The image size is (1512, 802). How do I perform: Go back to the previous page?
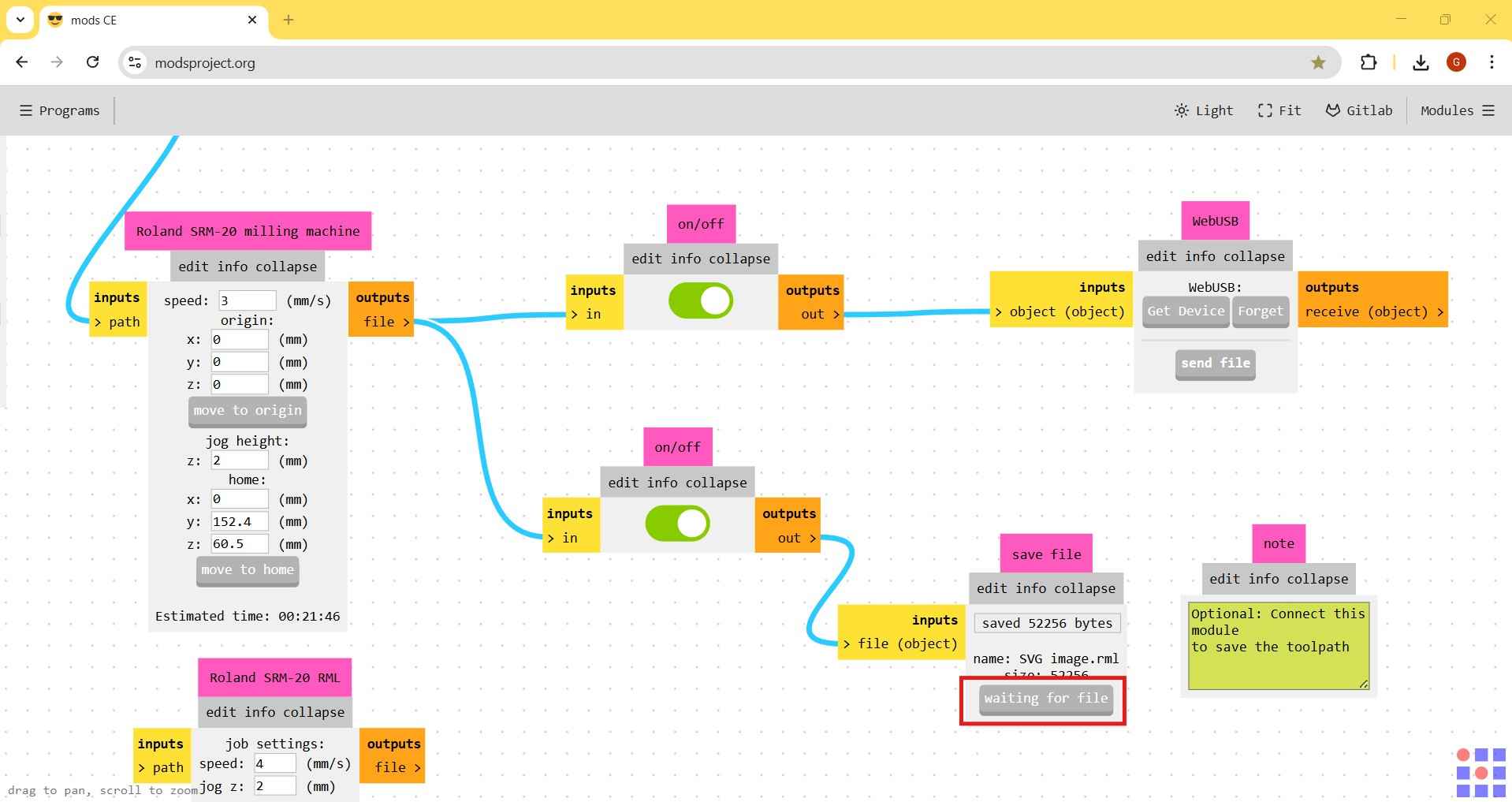coord(22,62)
